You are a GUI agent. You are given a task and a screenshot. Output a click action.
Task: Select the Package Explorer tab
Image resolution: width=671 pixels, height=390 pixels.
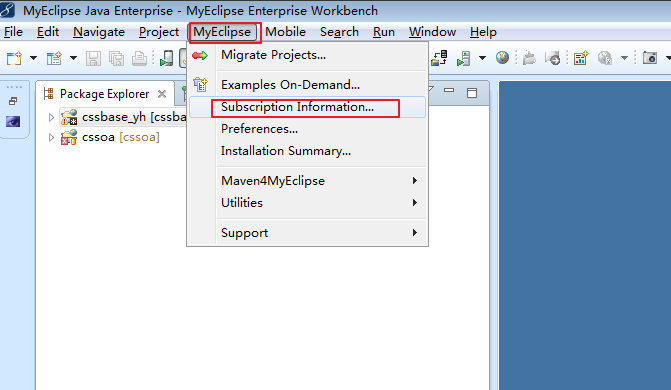(x=104, y=94)
